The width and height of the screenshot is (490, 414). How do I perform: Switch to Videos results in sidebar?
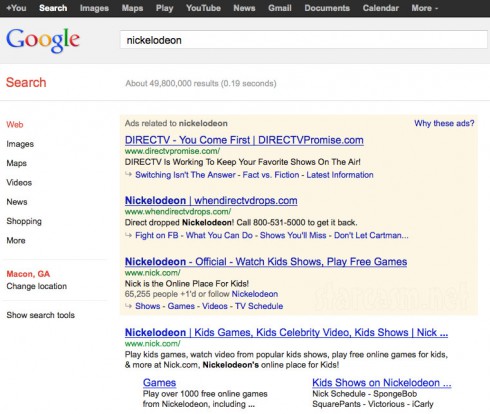(x=19, y=183)
